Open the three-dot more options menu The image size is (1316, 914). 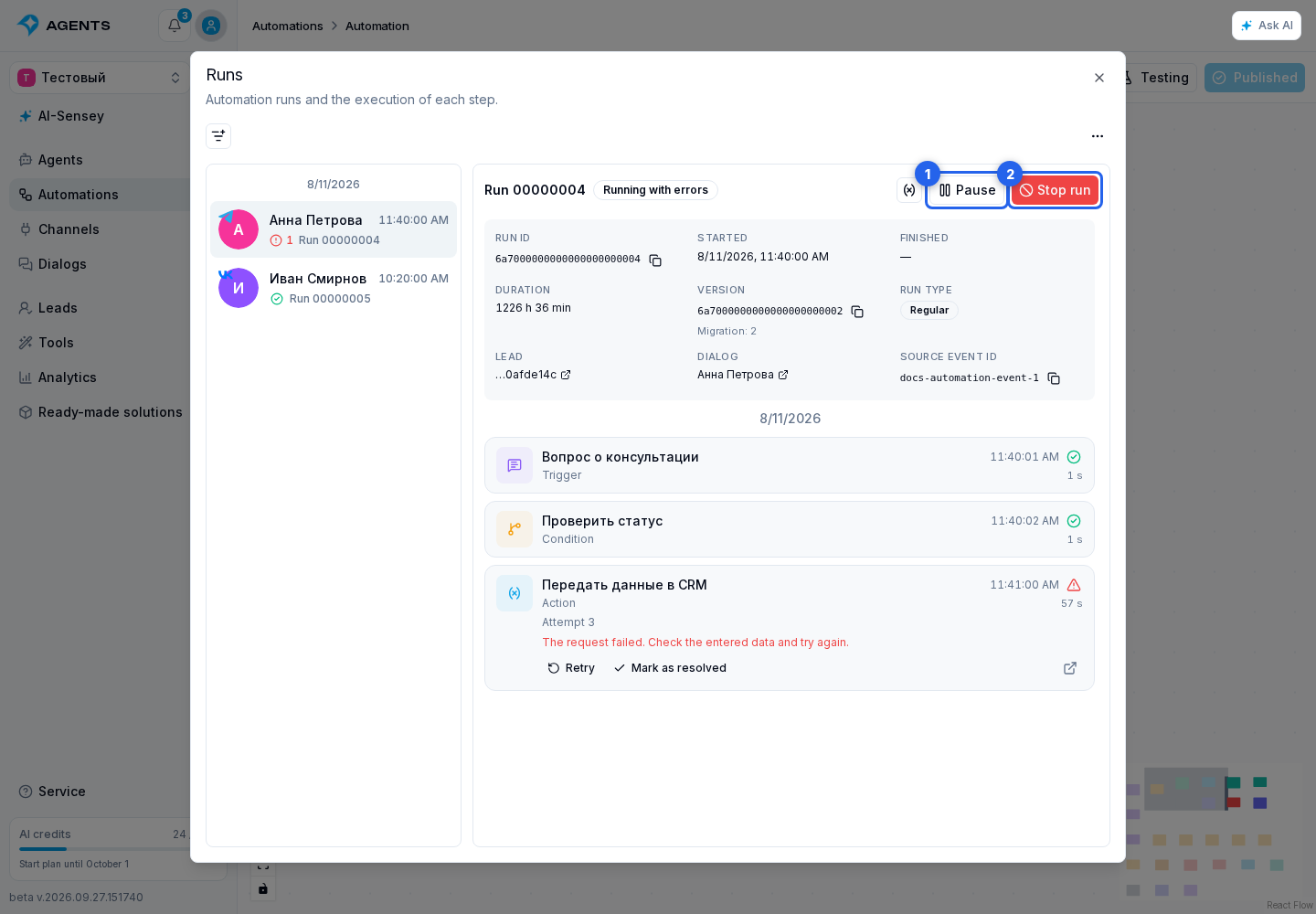1098,136
